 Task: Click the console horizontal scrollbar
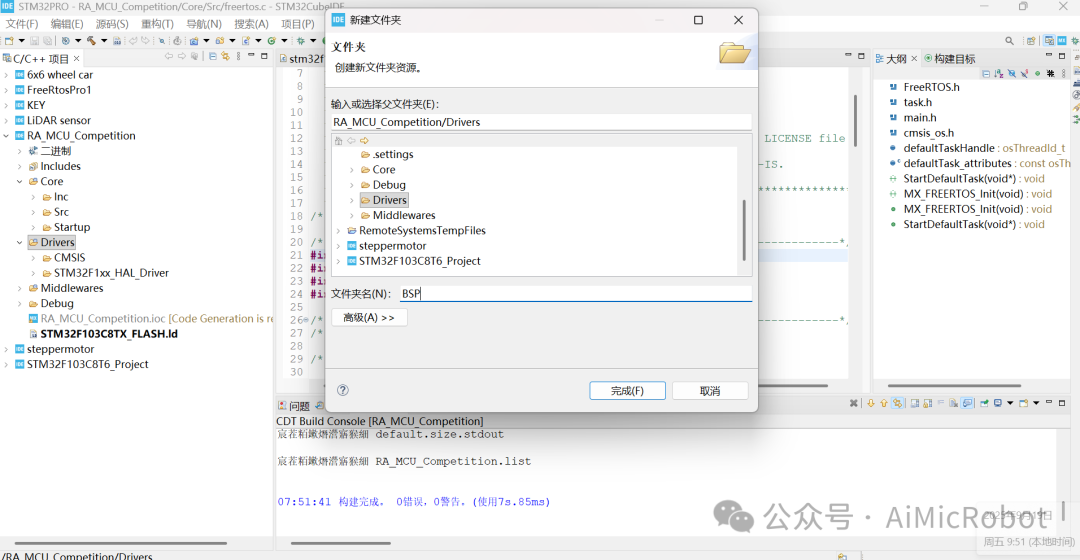[x=340, y=543]
